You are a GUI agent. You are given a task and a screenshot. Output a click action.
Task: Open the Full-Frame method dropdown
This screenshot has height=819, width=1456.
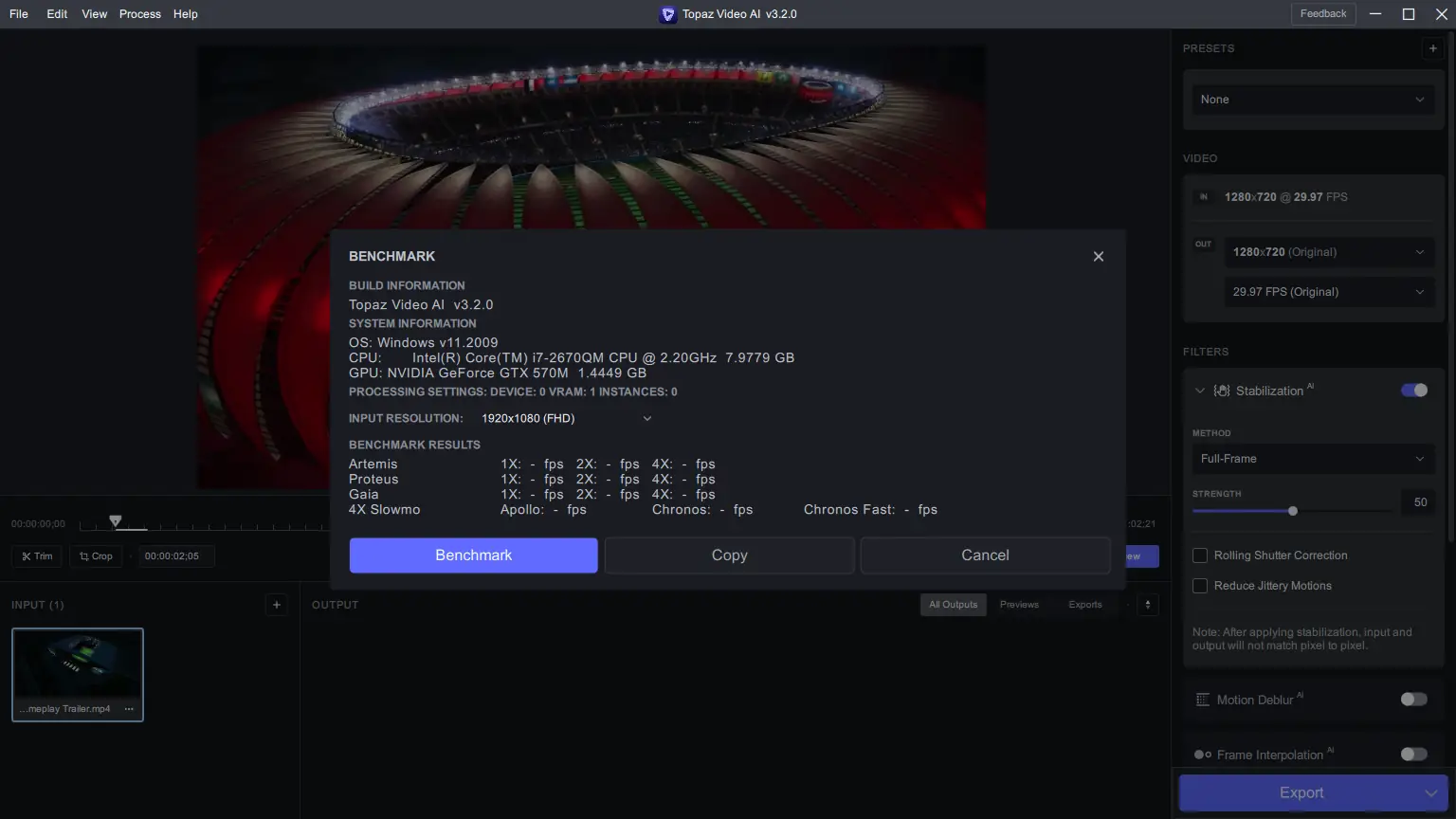point(1312,459)
